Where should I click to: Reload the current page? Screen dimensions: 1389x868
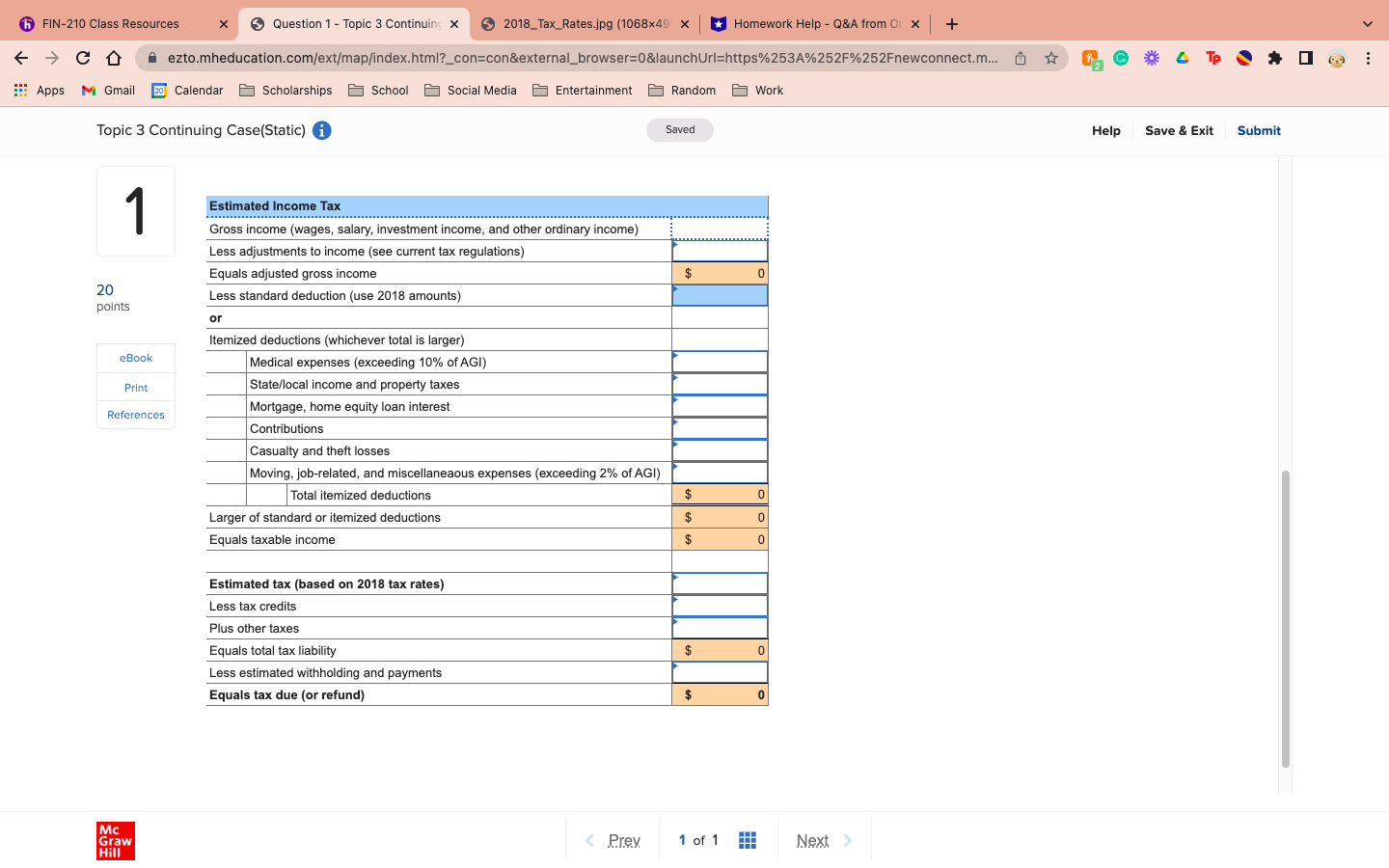[x=82, y=58]
